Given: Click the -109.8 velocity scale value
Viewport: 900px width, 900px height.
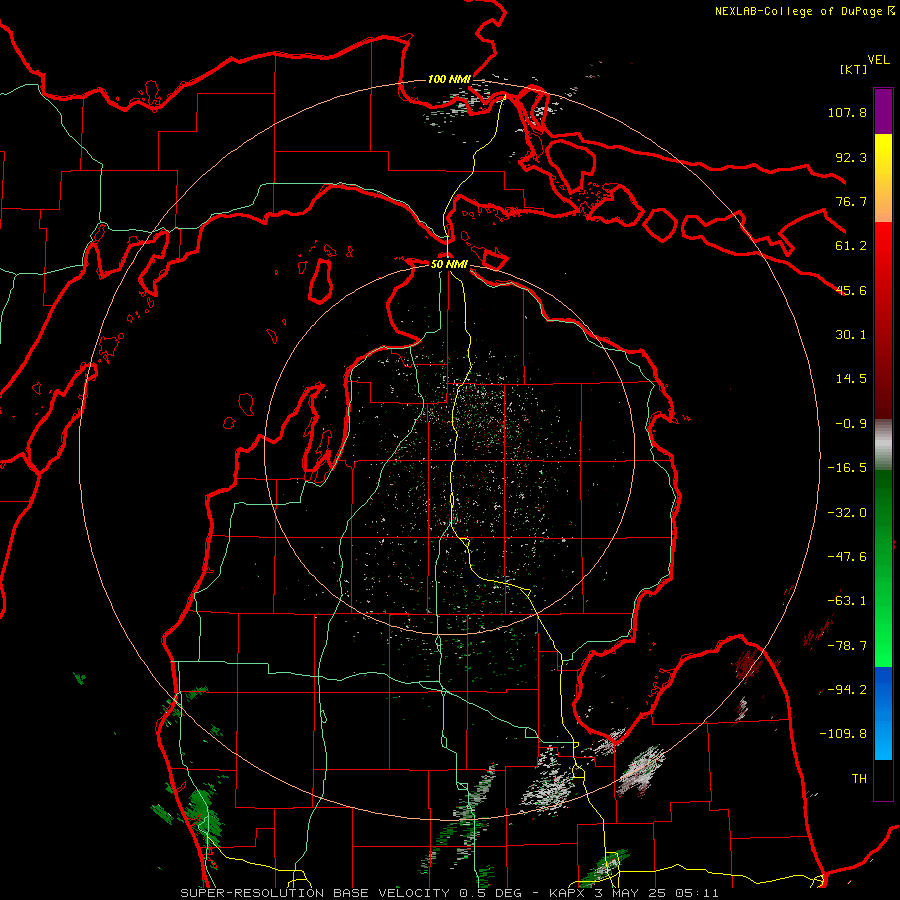Looking at the screenshot, I should point(844,734).
